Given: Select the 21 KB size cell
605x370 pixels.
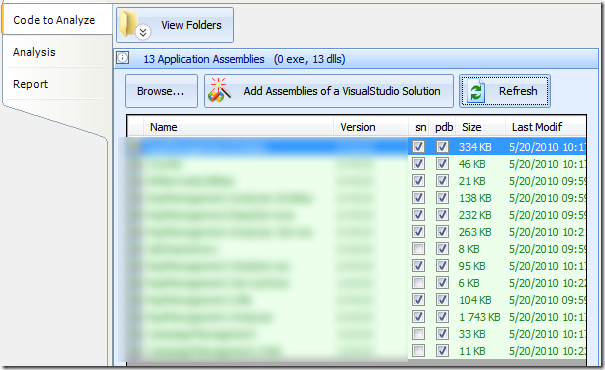Looking at the screenshot, I should click(472, 181).
